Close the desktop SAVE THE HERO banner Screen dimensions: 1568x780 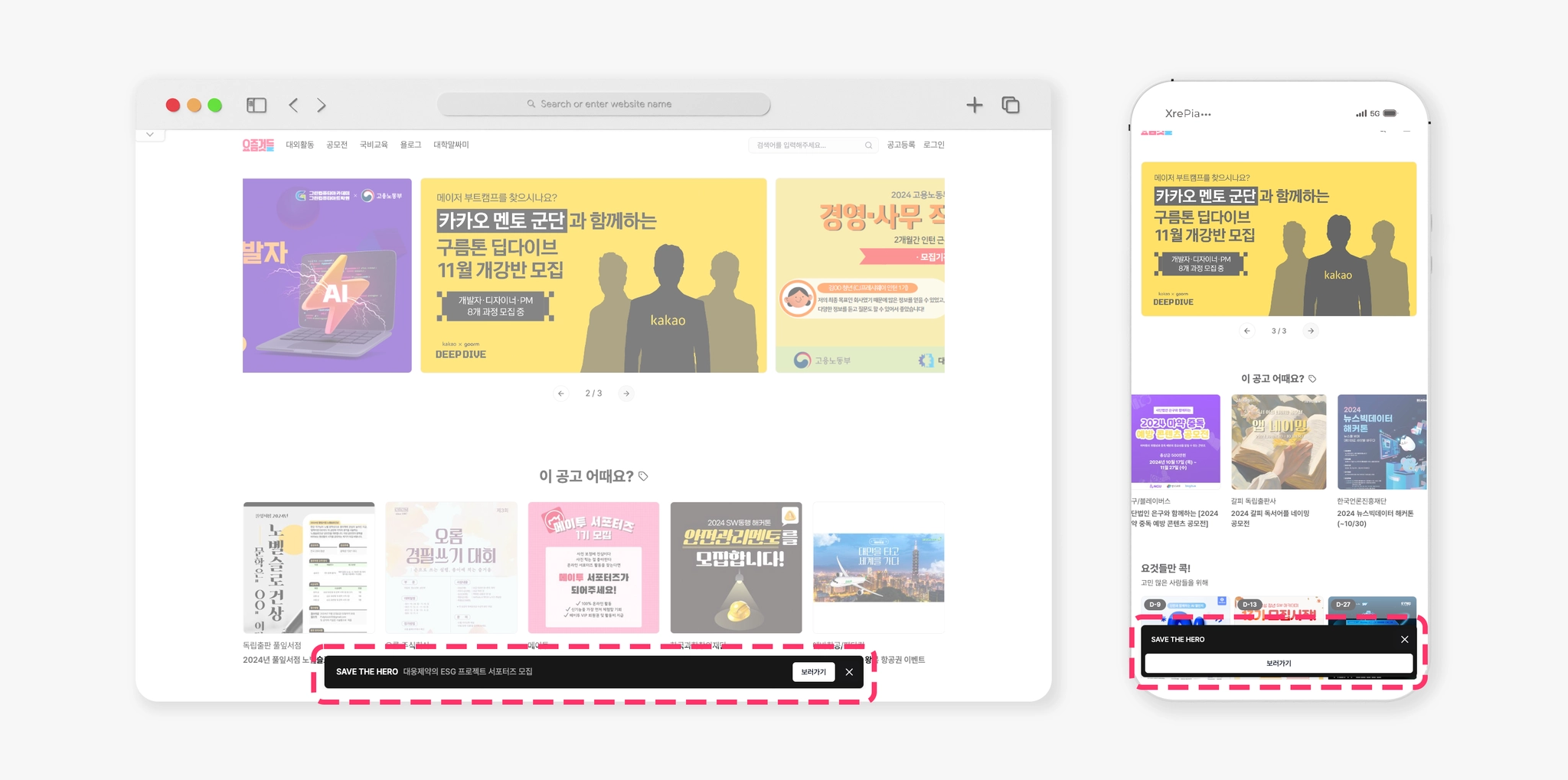coord(849,672)
